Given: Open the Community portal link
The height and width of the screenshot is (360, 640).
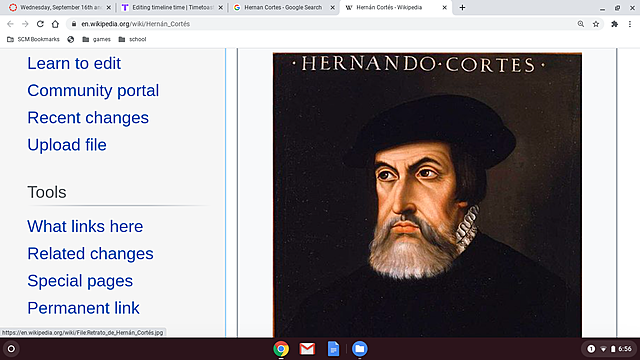Looking at the screenshot, I should click(x=93, y=91).
